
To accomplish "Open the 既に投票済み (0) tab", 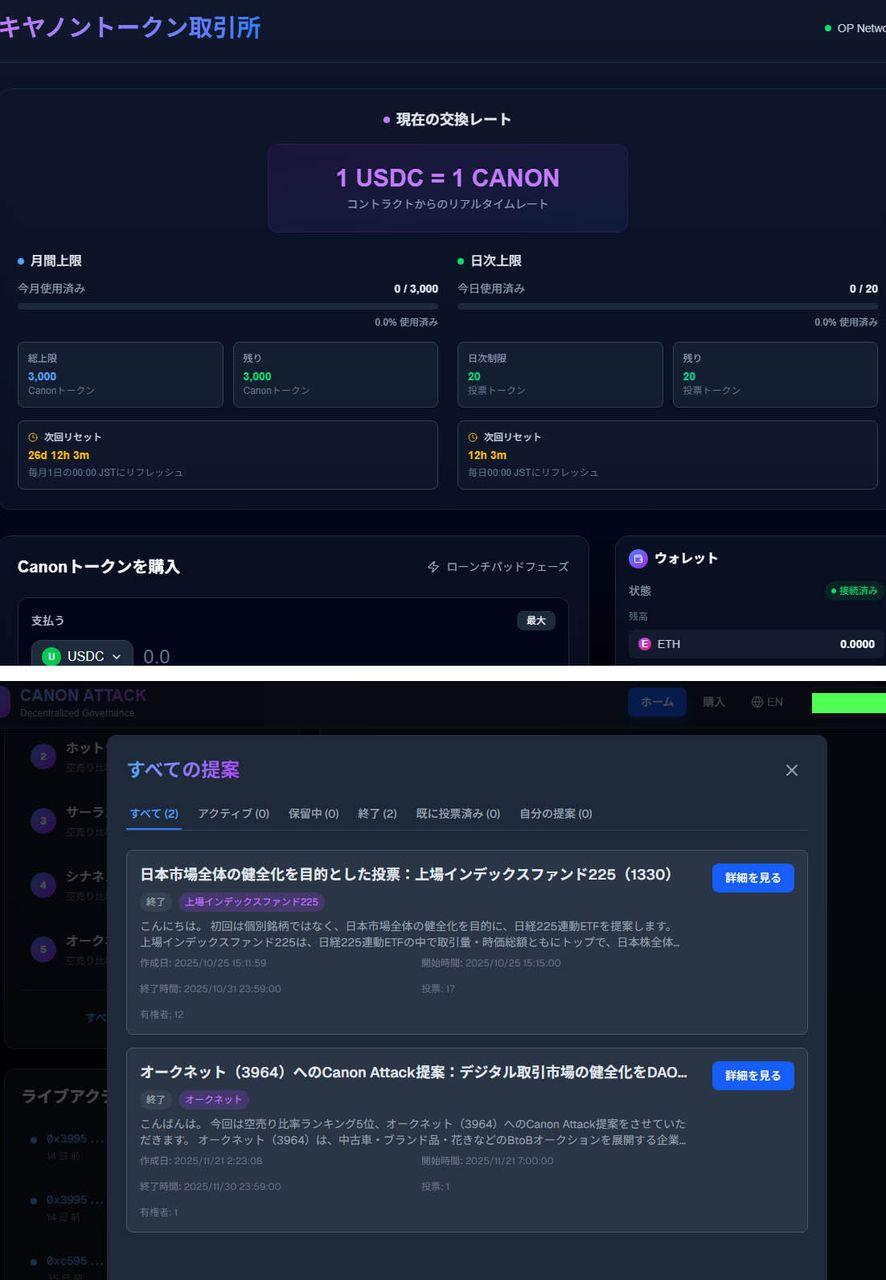I will (458, 814).
